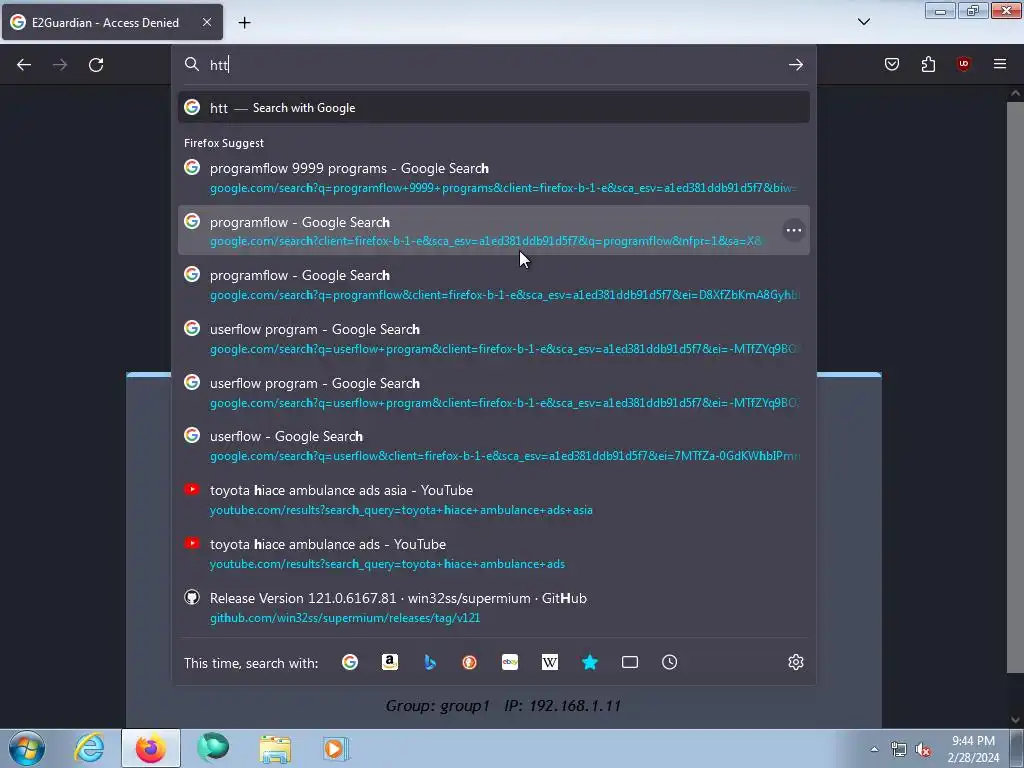1024x768 pixels.
Task: Search this time with DuckDuckGo icon
Action: (x=470, y=662)
